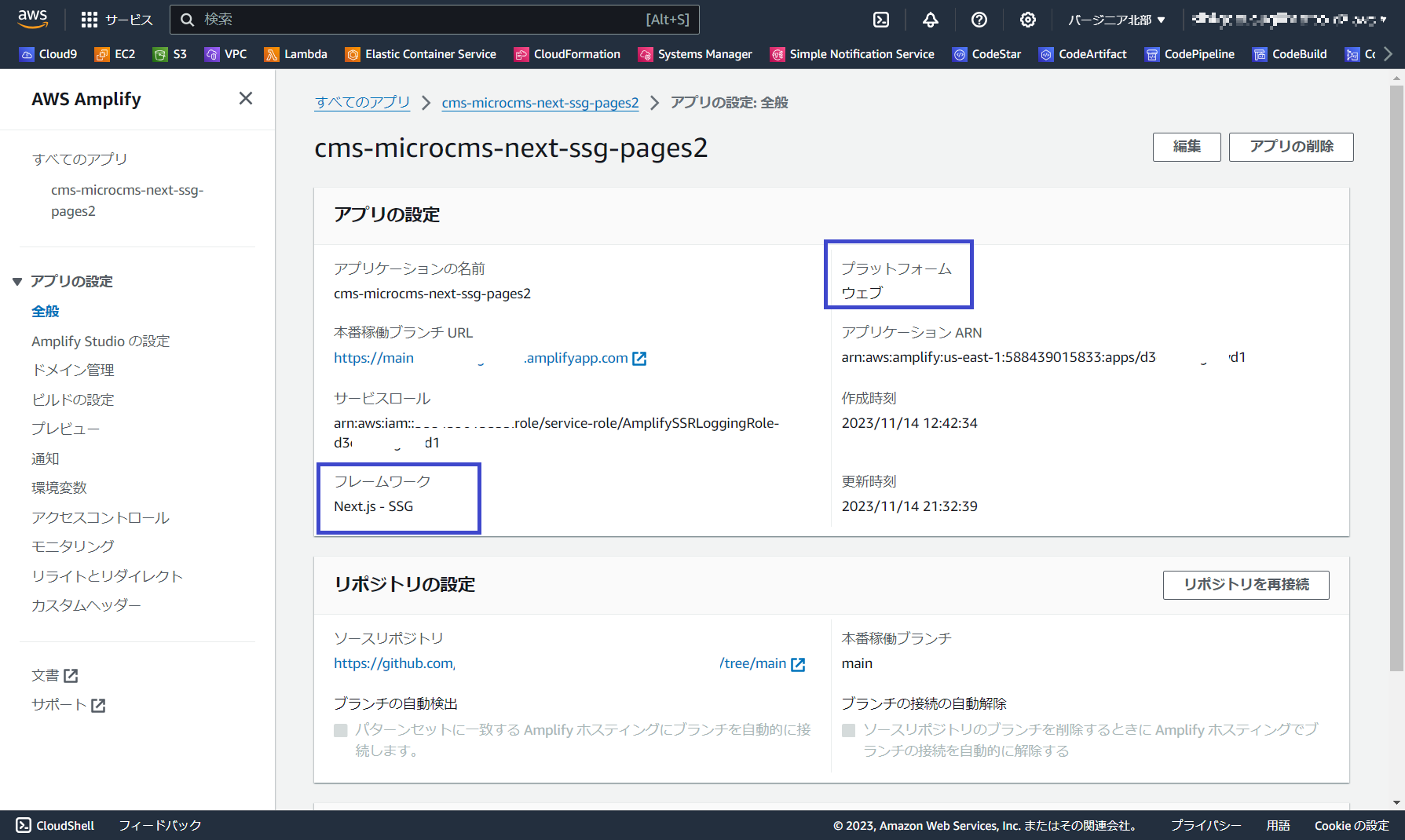Follow the すべてのアプリ breadcrumb link
Viewport: 1405px width, 840px height.
point(362,103)
